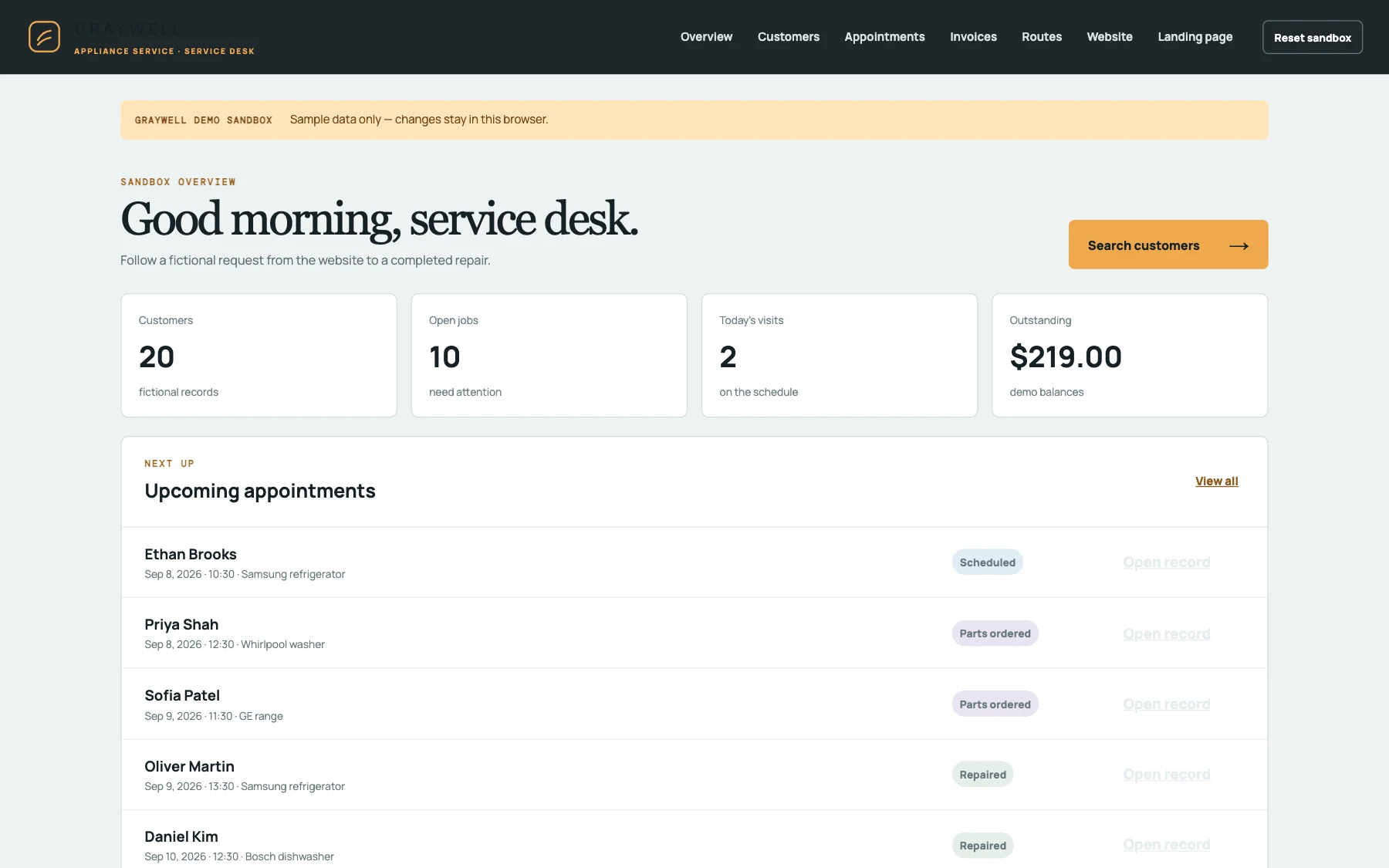Navigate to Routes

[x=1042, y=37]
